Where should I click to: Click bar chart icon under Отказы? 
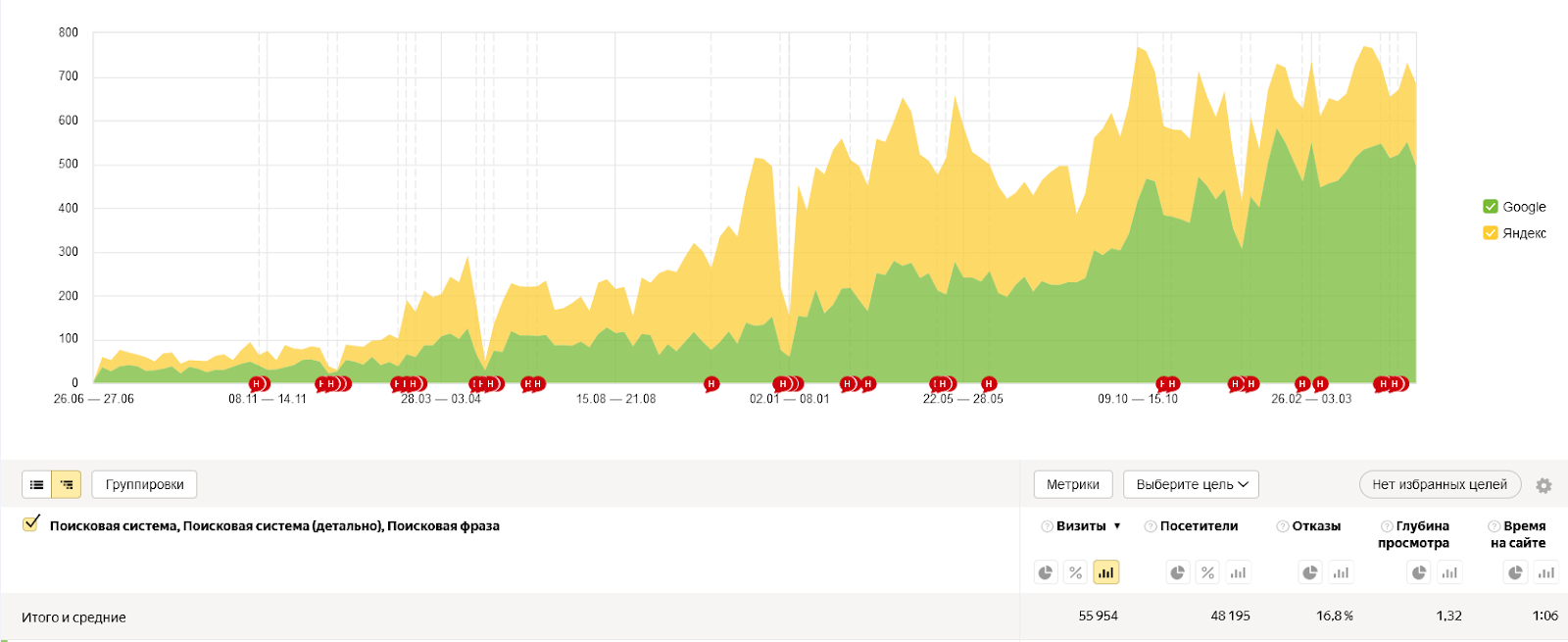[x=1341, y=572]
